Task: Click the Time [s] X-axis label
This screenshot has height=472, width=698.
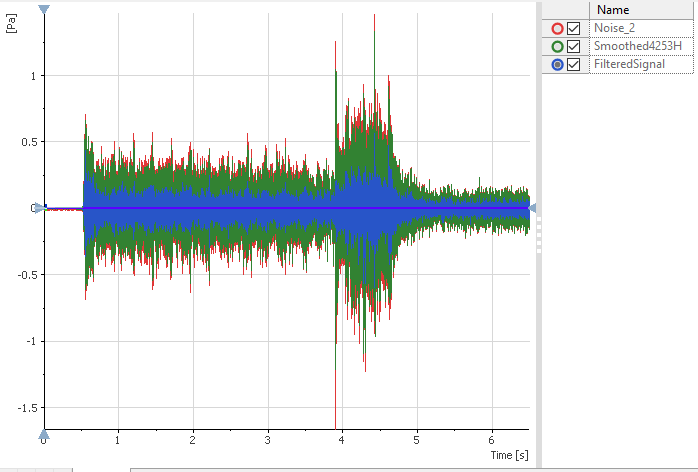Action: coord(508,455)
